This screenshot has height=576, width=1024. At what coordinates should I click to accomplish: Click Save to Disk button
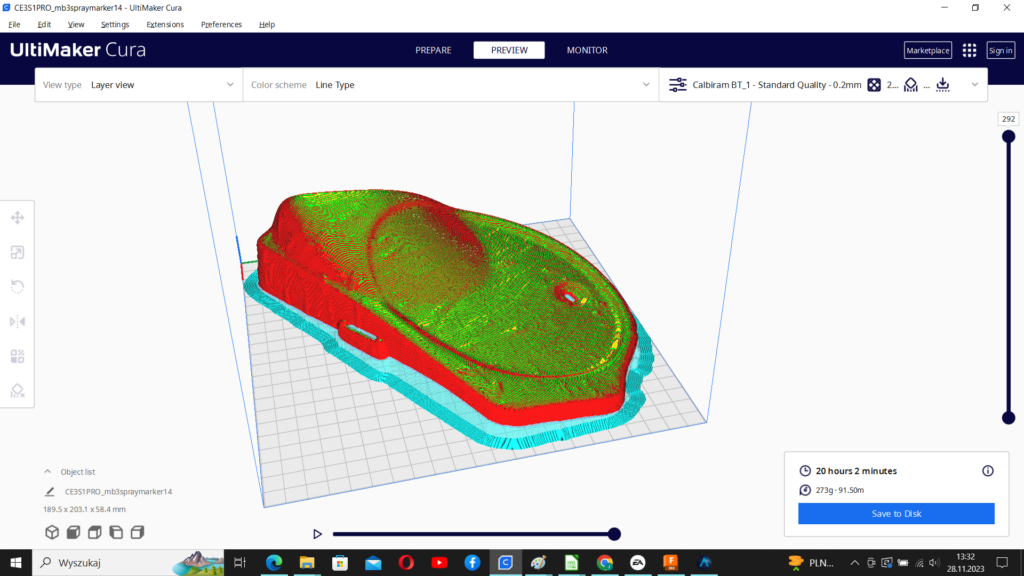click(896, 513)
